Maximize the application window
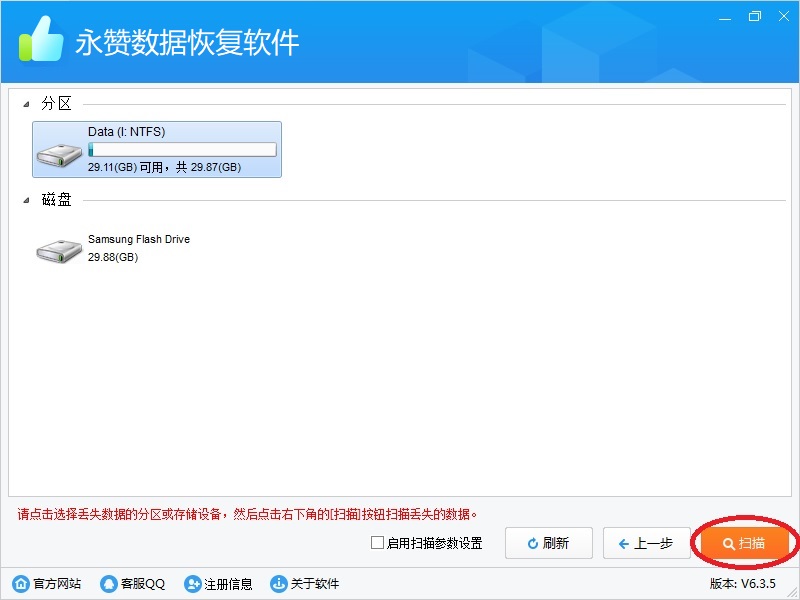Image resolution: width=800 pixels, height=600 pixels. (x=755, y=16)
